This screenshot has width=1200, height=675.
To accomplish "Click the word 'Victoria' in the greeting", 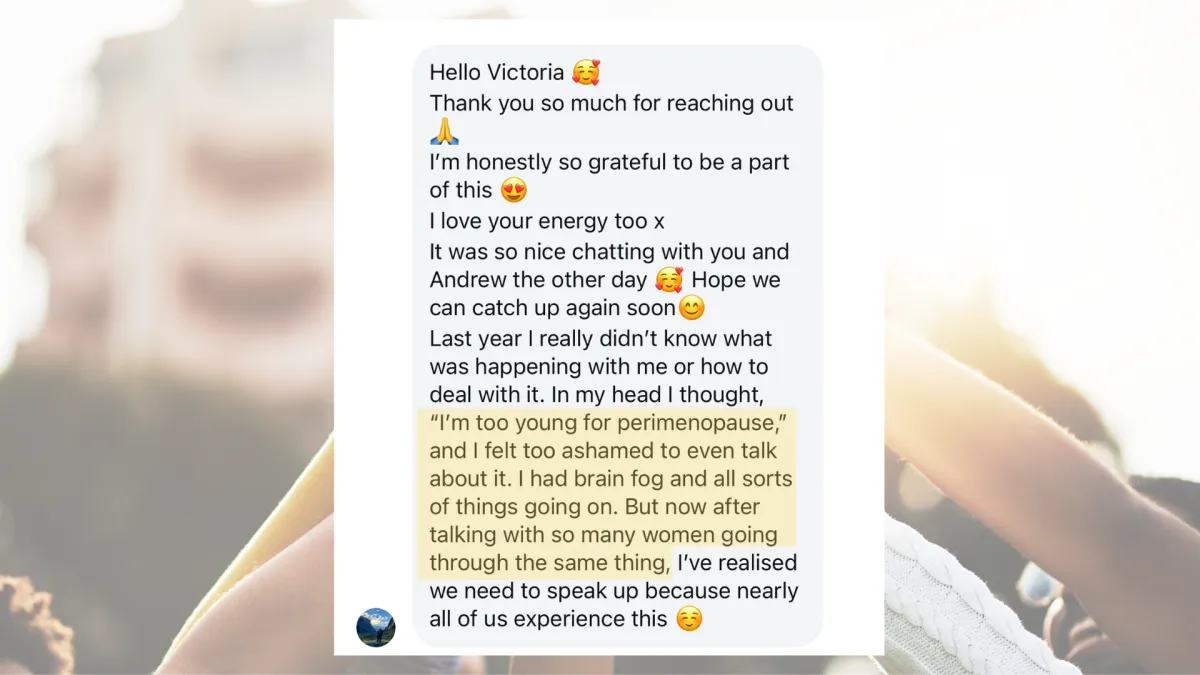I will (x=525, y=73).
